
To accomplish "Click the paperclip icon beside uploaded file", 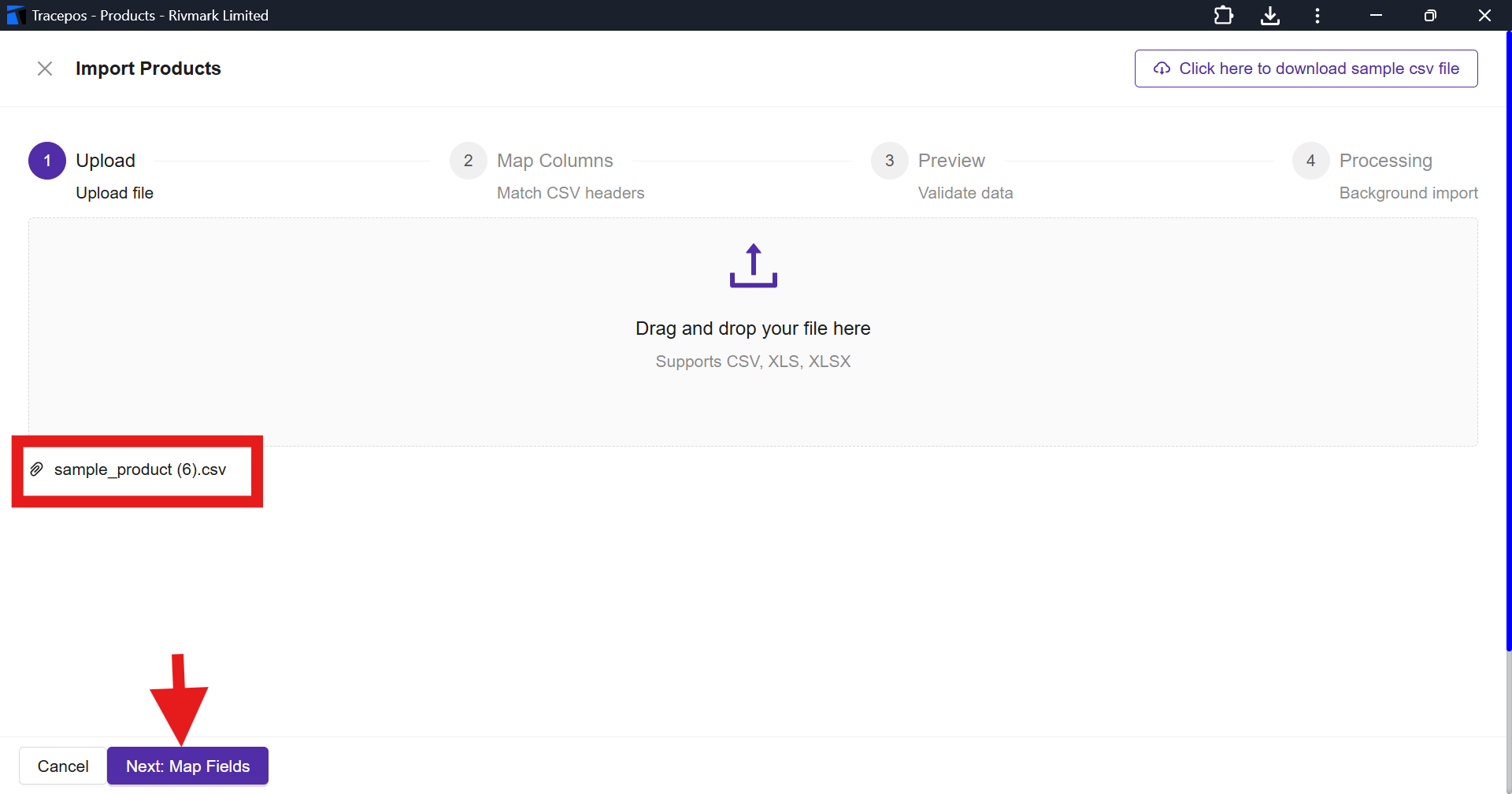I will (36, 469).
